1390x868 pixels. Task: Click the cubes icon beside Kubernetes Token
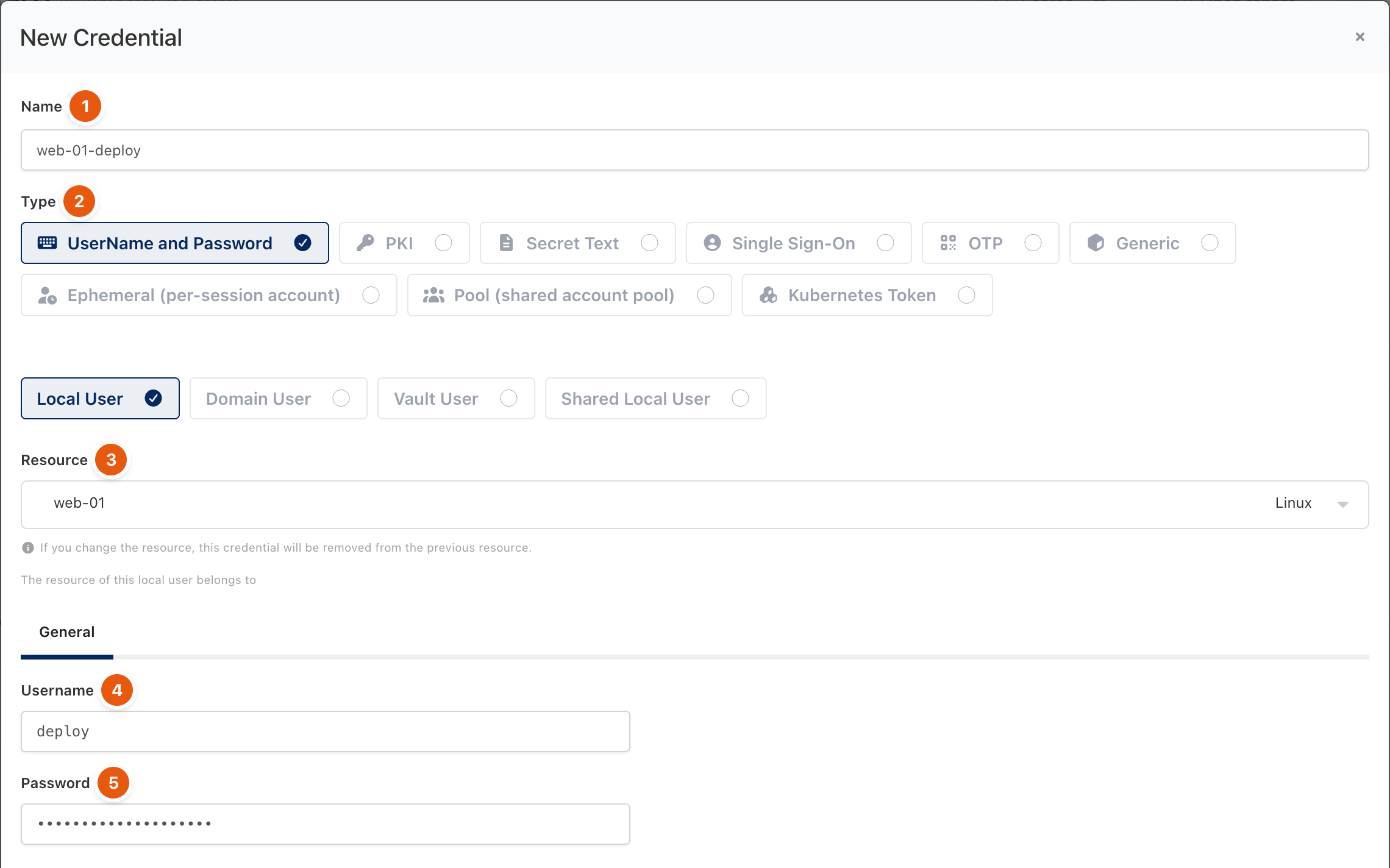point(769,295)
